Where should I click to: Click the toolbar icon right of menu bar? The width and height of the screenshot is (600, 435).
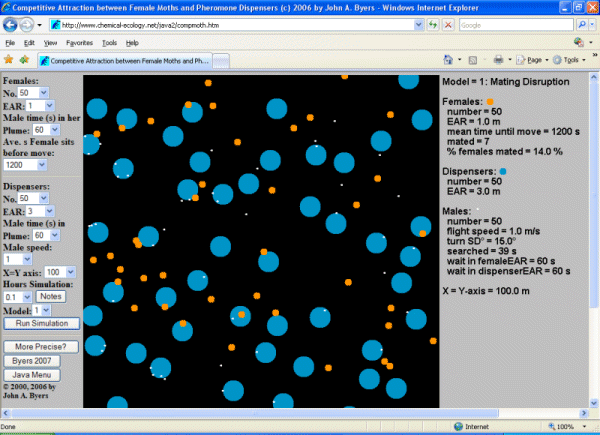click(579, 42)
